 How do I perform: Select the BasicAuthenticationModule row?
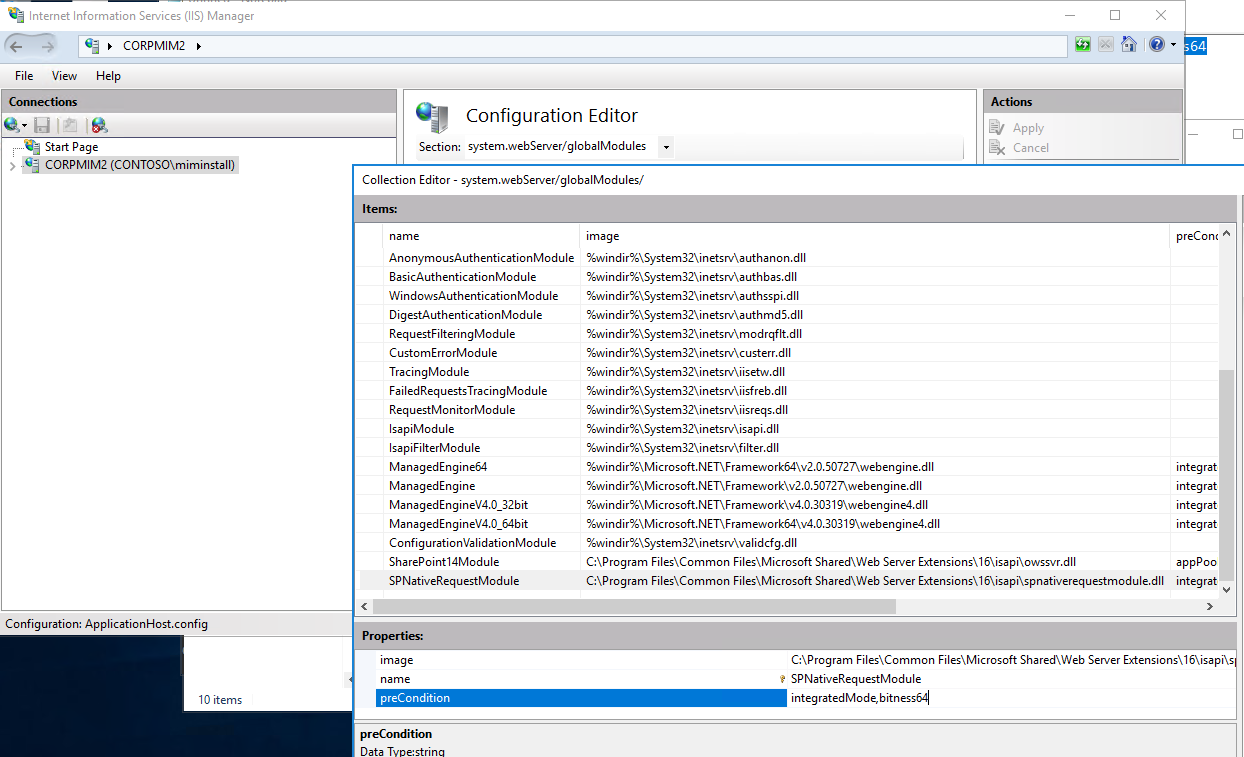tap(788, 277)
